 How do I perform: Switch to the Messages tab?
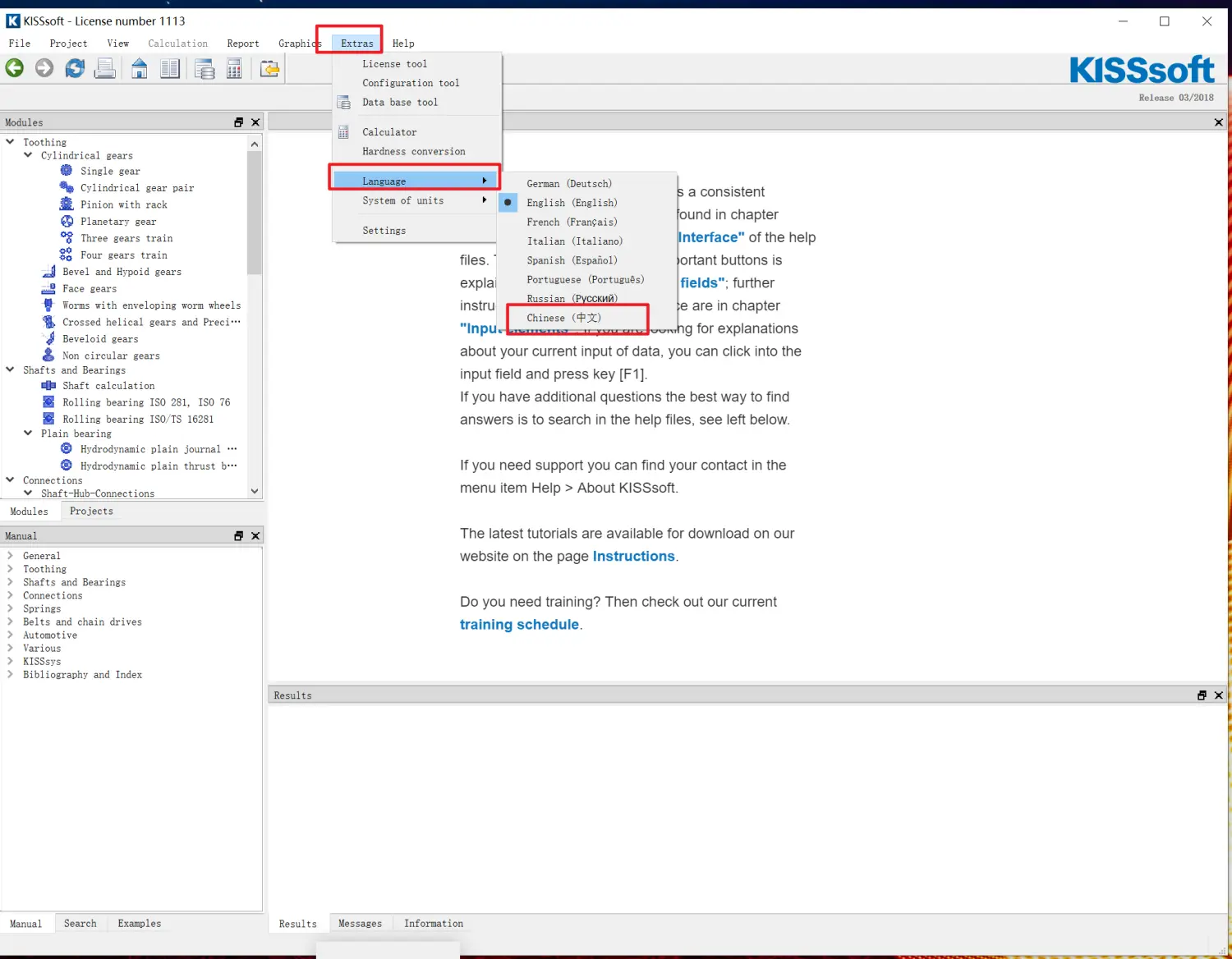360,924
